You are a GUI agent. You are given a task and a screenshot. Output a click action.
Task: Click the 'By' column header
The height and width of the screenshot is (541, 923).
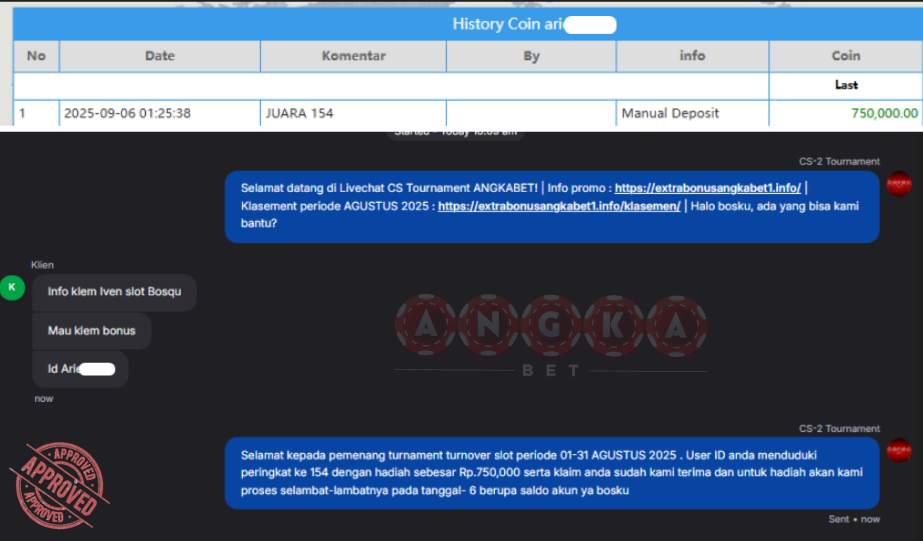531,56
